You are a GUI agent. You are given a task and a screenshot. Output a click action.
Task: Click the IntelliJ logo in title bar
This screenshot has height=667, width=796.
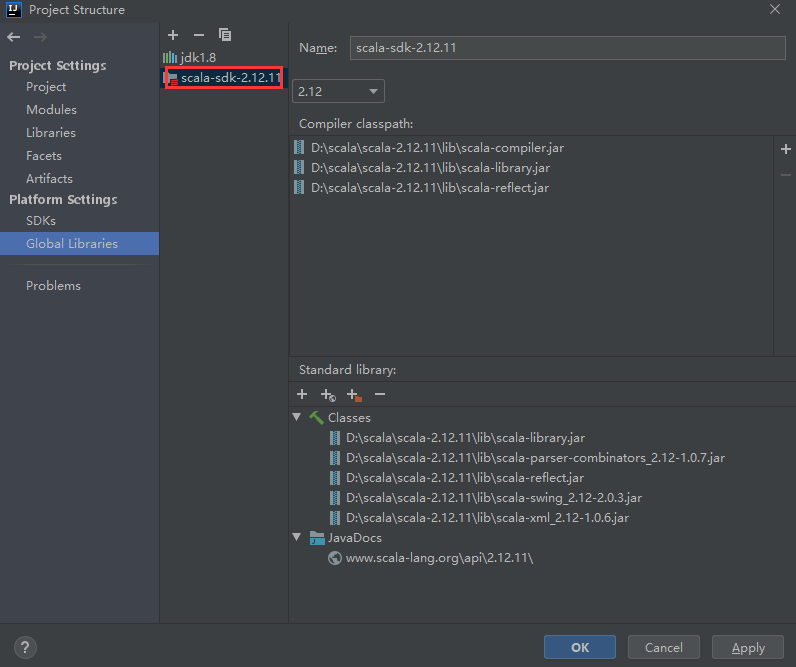pyautogui.click(x=14, y=10)
